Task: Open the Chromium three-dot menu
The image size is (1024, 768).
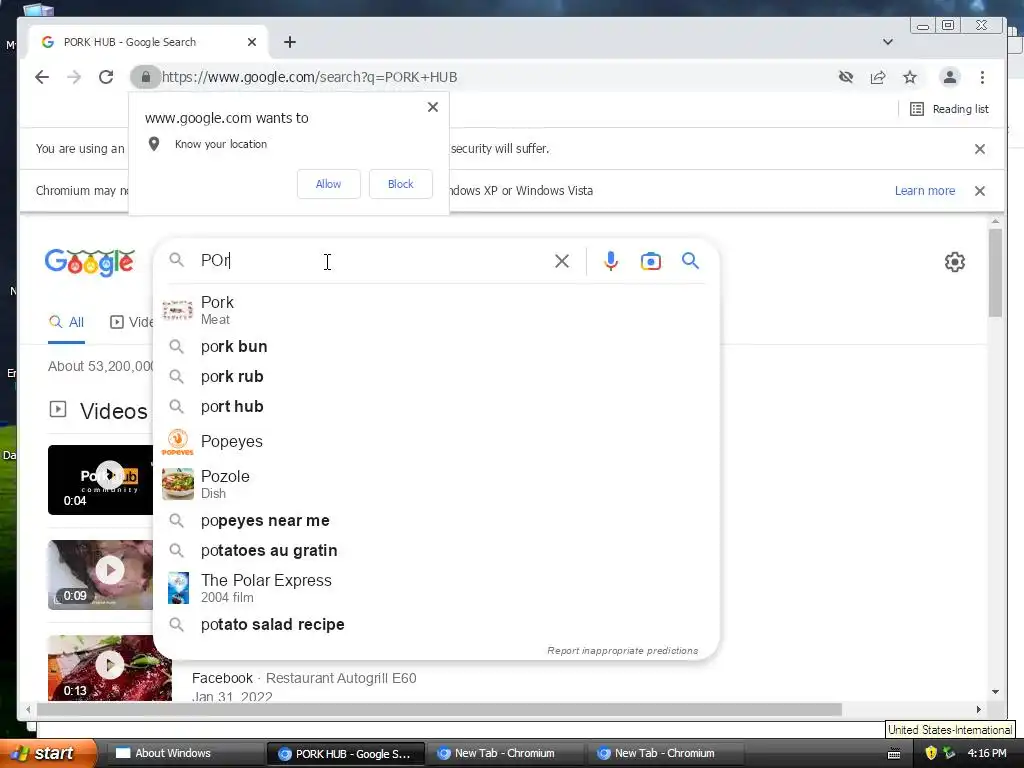Action: [982, 77]
